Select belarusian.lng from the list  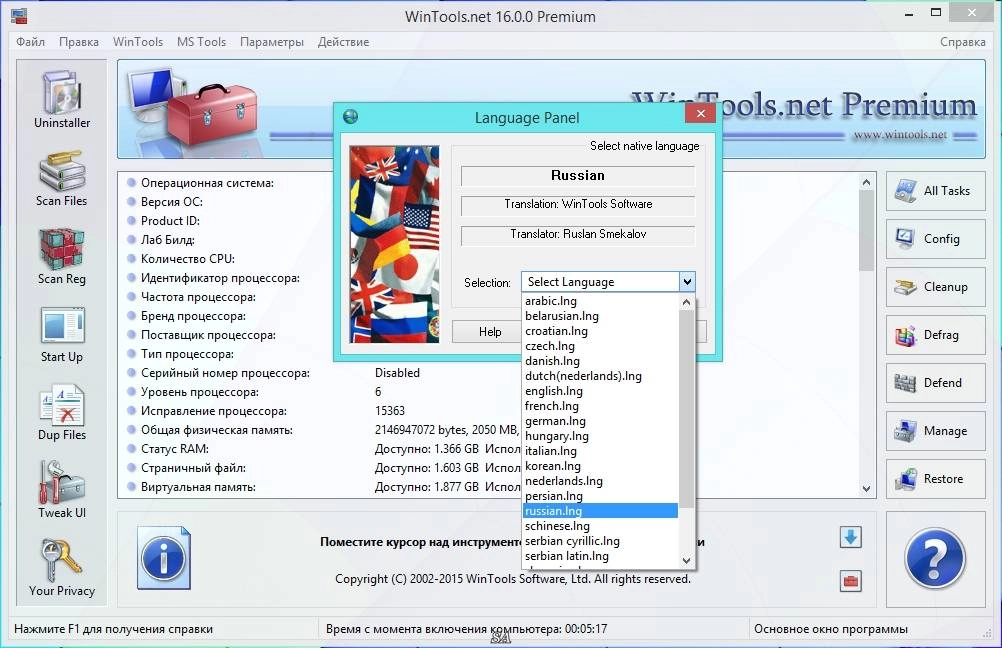click(600, 316)
